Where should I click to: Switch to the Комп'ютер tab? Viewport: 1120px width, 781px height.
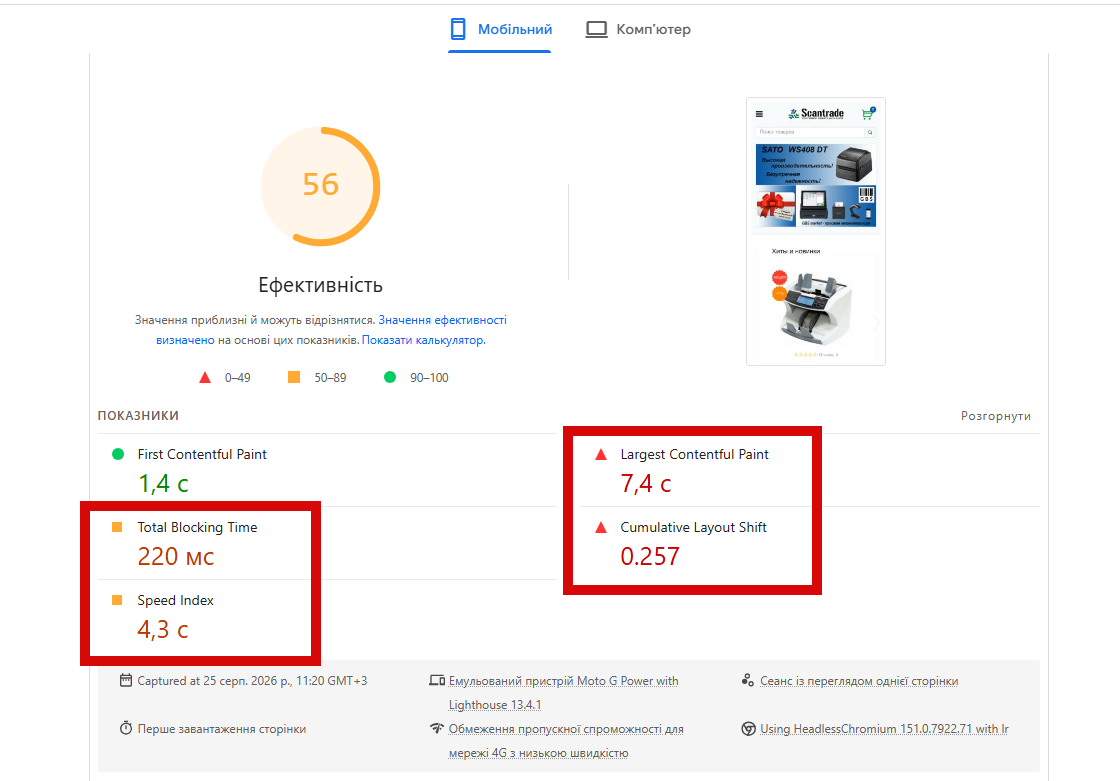coord(638,29)
